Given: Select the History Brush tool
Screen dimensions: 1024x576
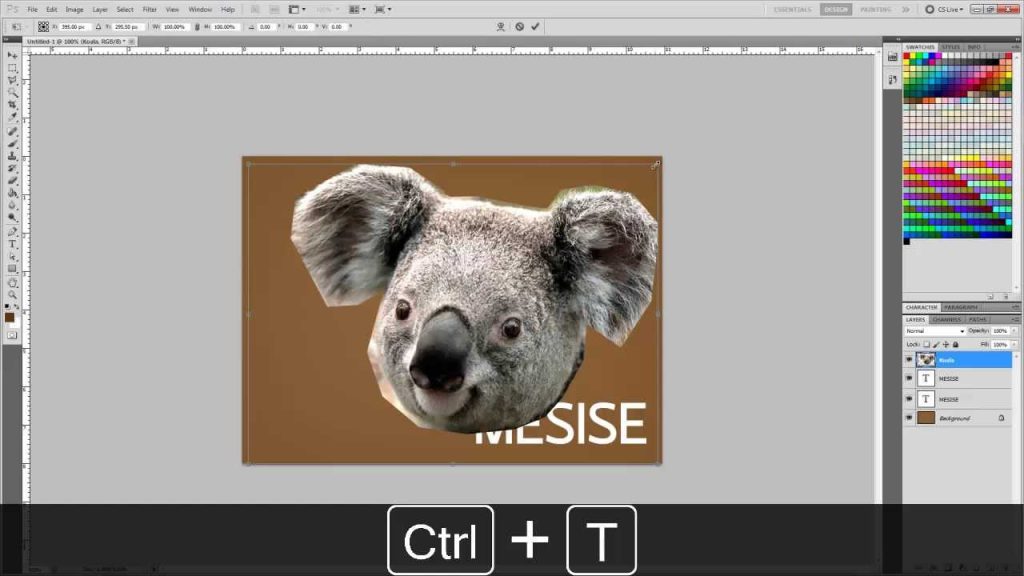Looking at the screenshot, I should (12, 168).
